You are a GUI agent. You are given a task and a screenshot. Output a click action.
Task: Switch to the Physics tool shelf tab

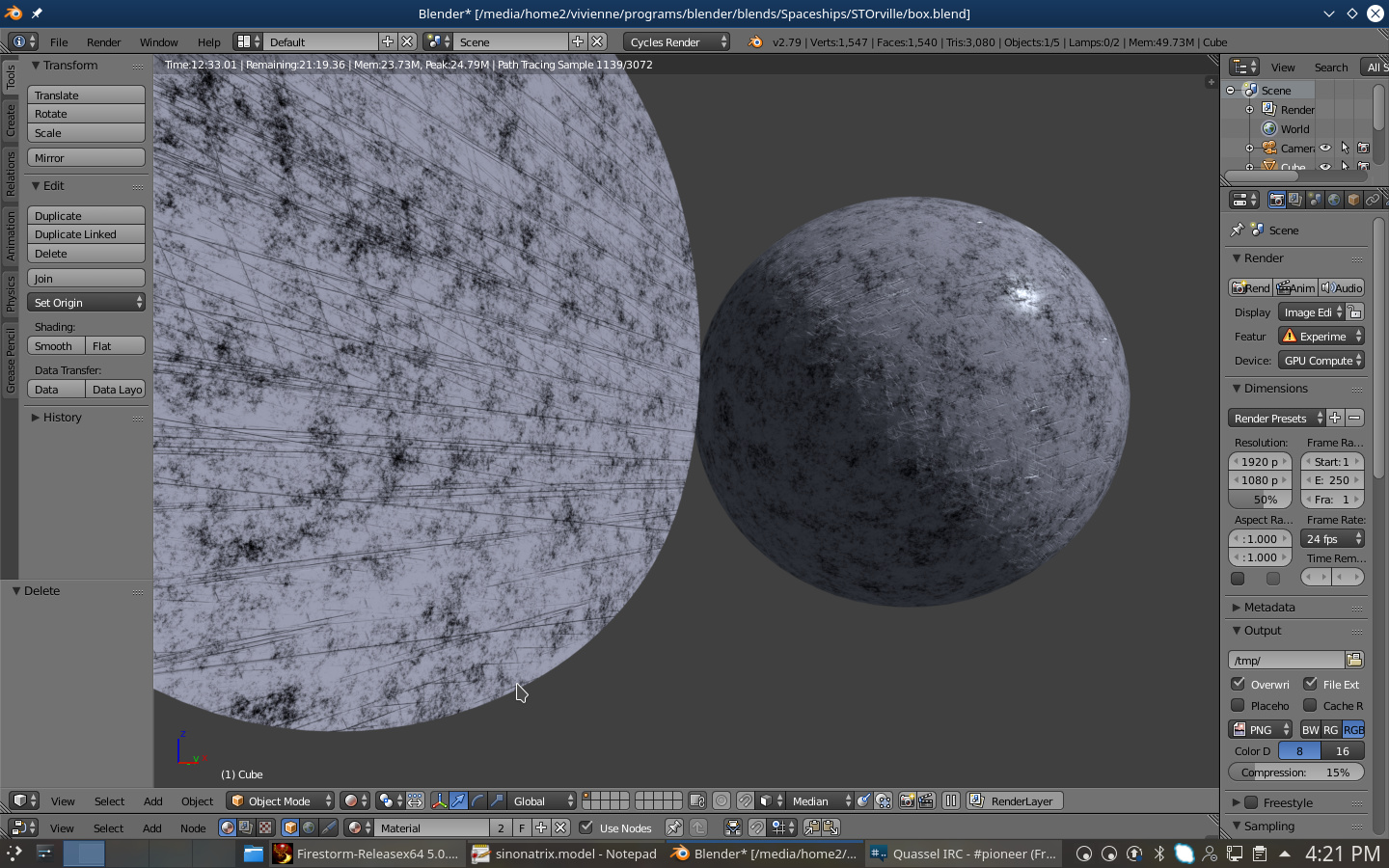point(11,293)
